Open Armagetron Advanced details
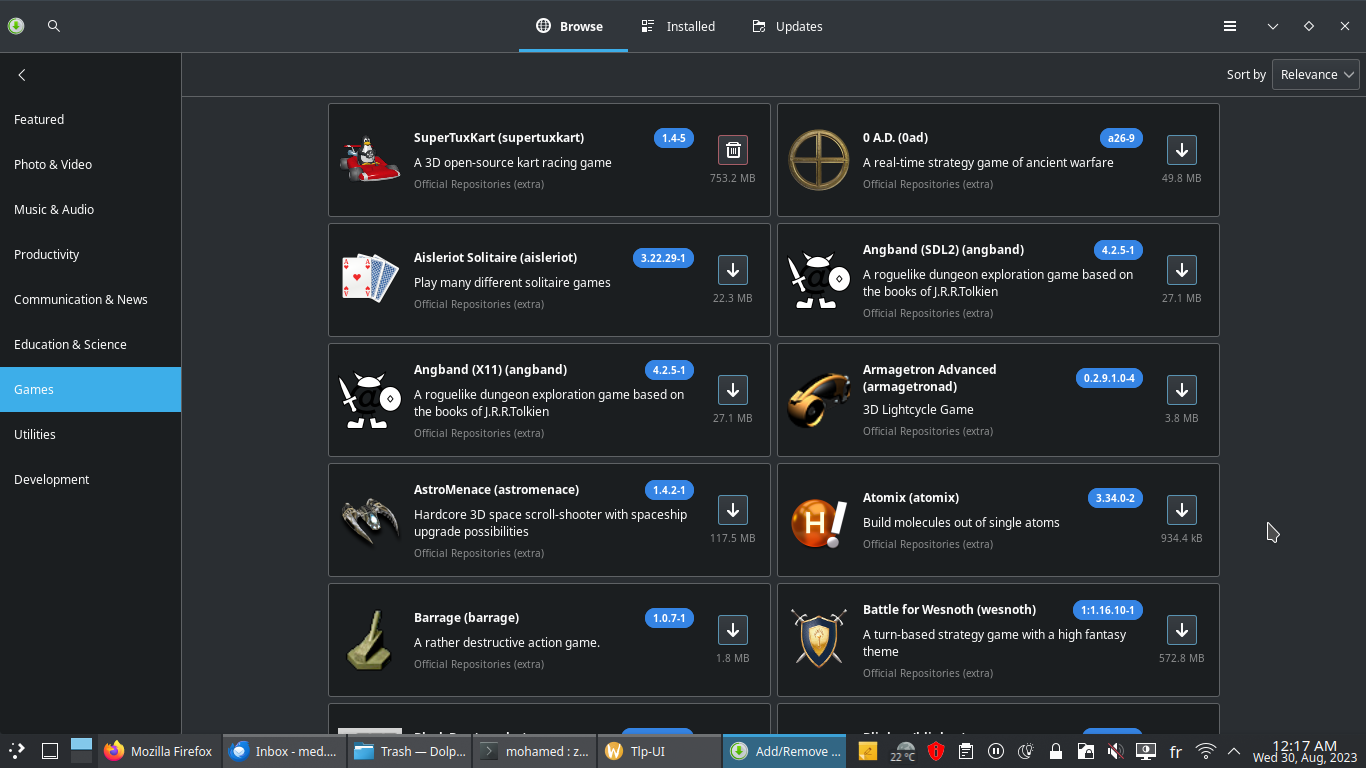 click(x=930, y=378)
